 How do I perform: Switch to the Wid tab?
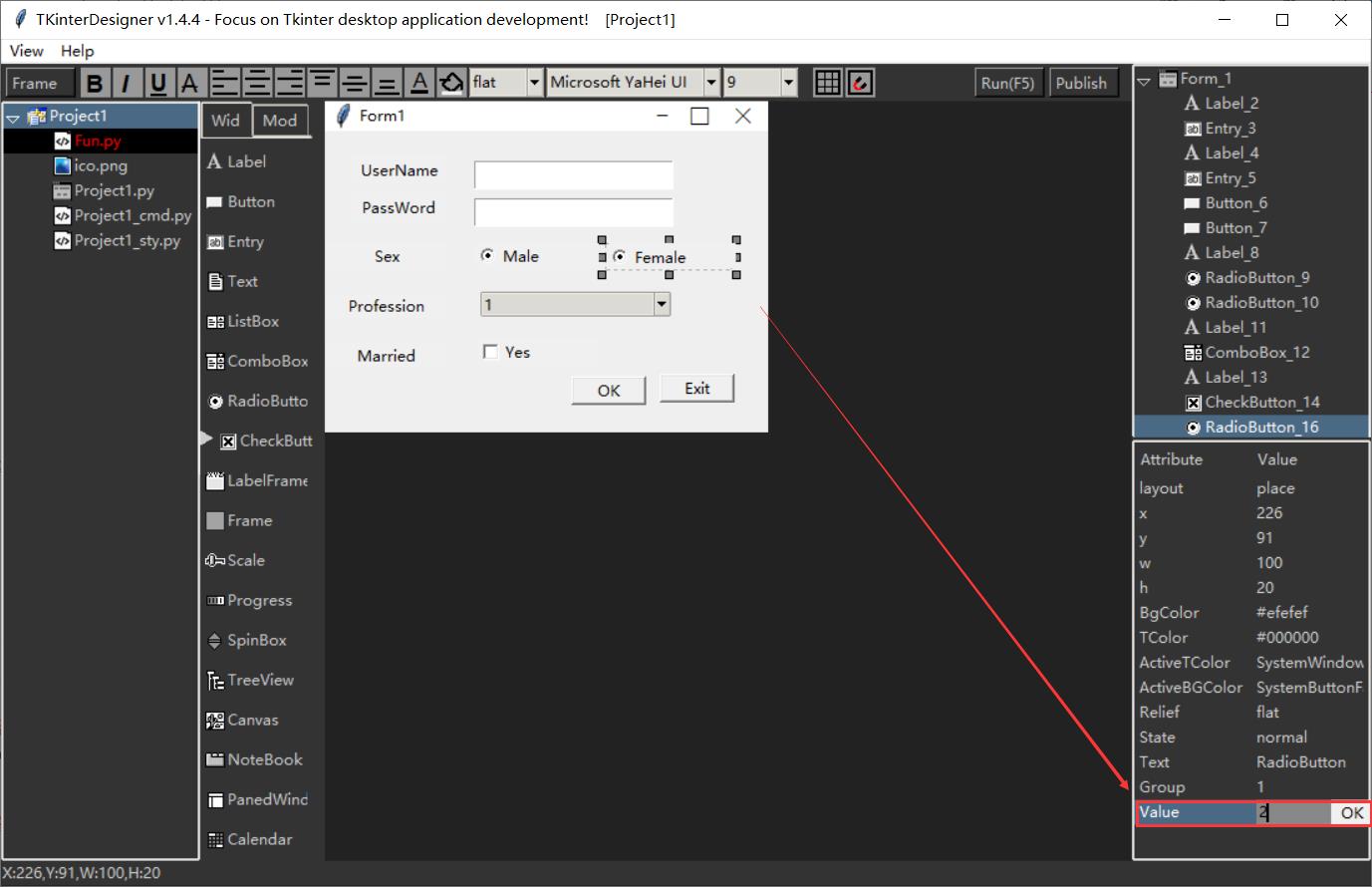(226, 121)
